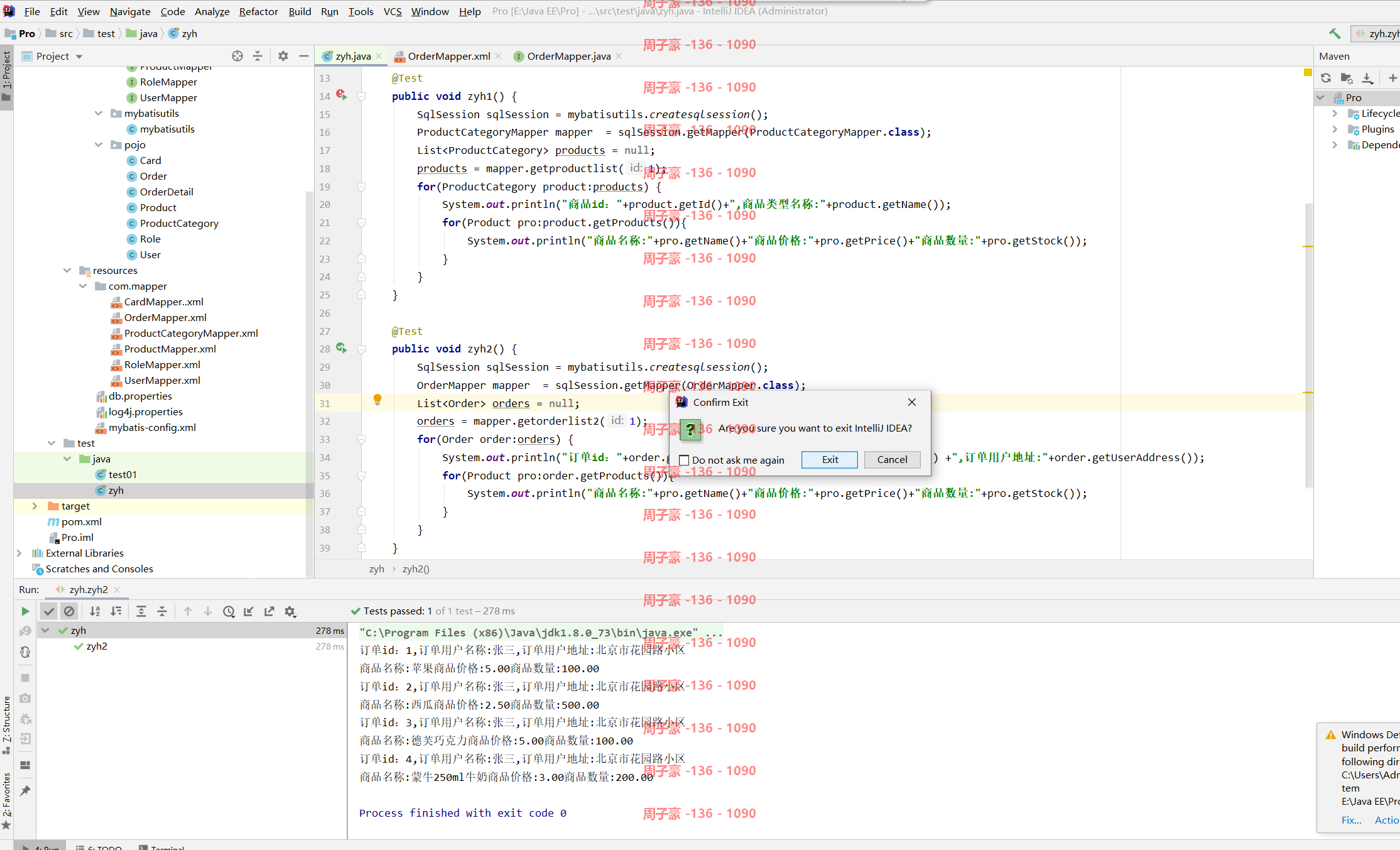Expand Maven Plugins node
The height and width of the screenshot is (850, 1400).
(x=1335, y=129)
